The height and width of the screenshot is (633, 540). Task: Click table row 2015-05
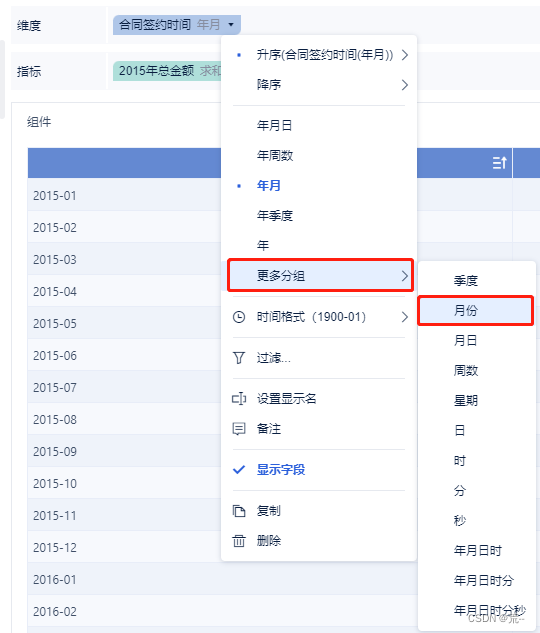point(124,323)
